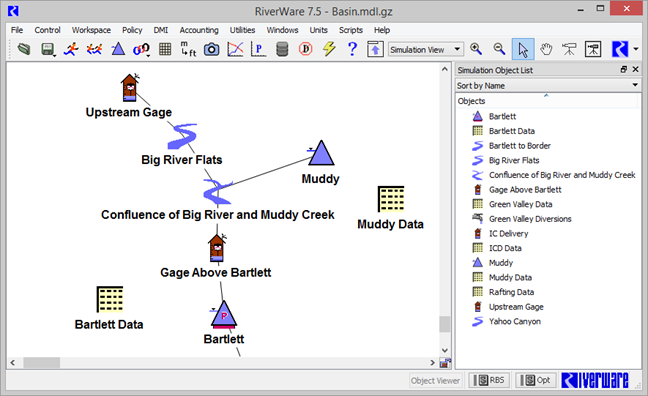Click the link editor chain icon
Image resolution: width=648 pixels, height=396 pixels.
pyautogui.click(x=141, y=49)
